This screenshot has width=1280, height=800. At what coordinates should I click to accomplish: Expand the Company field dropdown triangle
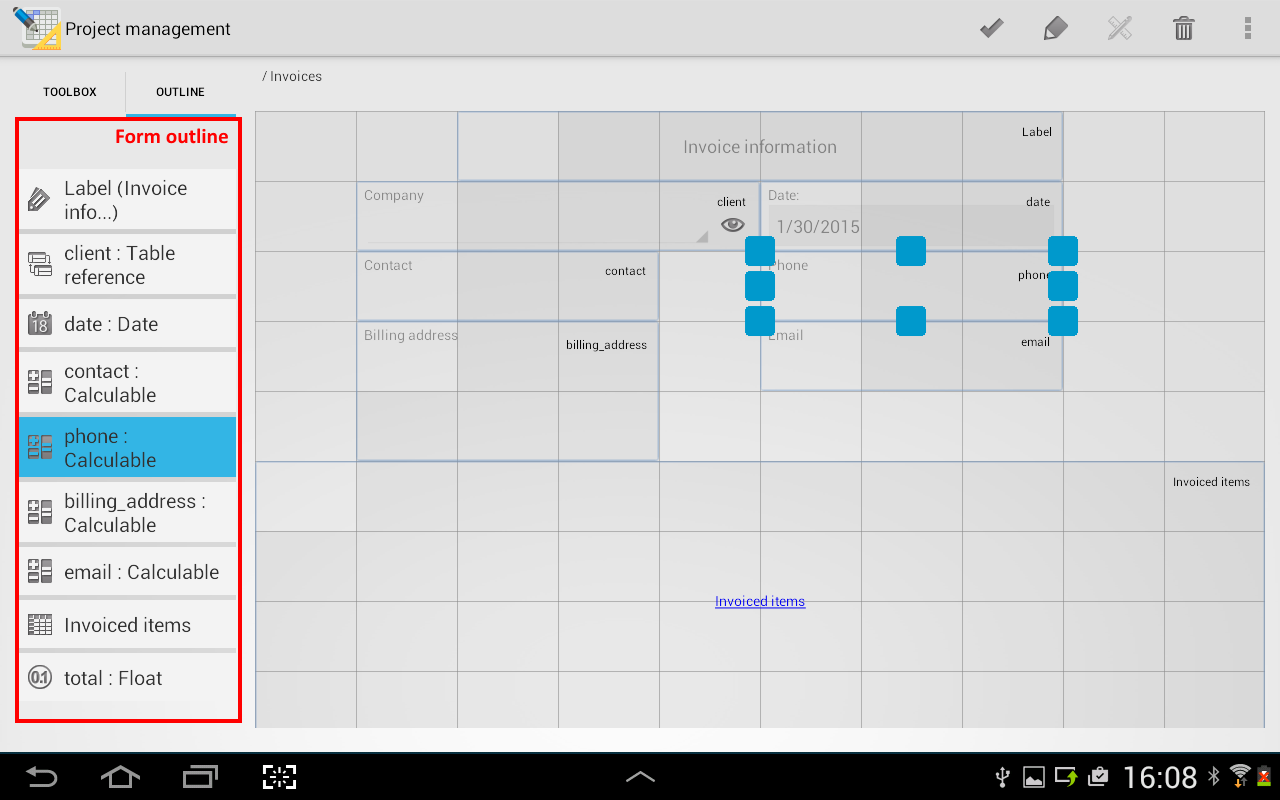(702, 237)
